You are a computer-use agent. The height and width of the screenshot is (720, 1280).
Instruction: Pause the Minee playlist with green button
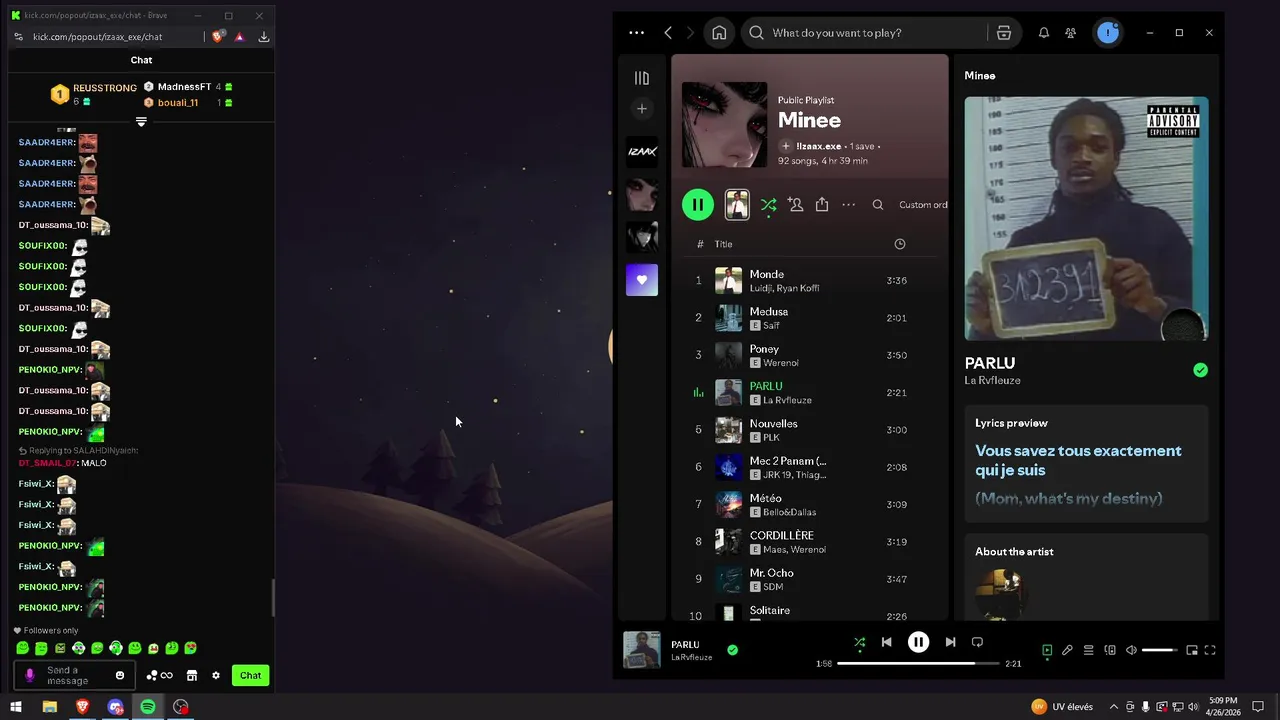coord(698,205)
